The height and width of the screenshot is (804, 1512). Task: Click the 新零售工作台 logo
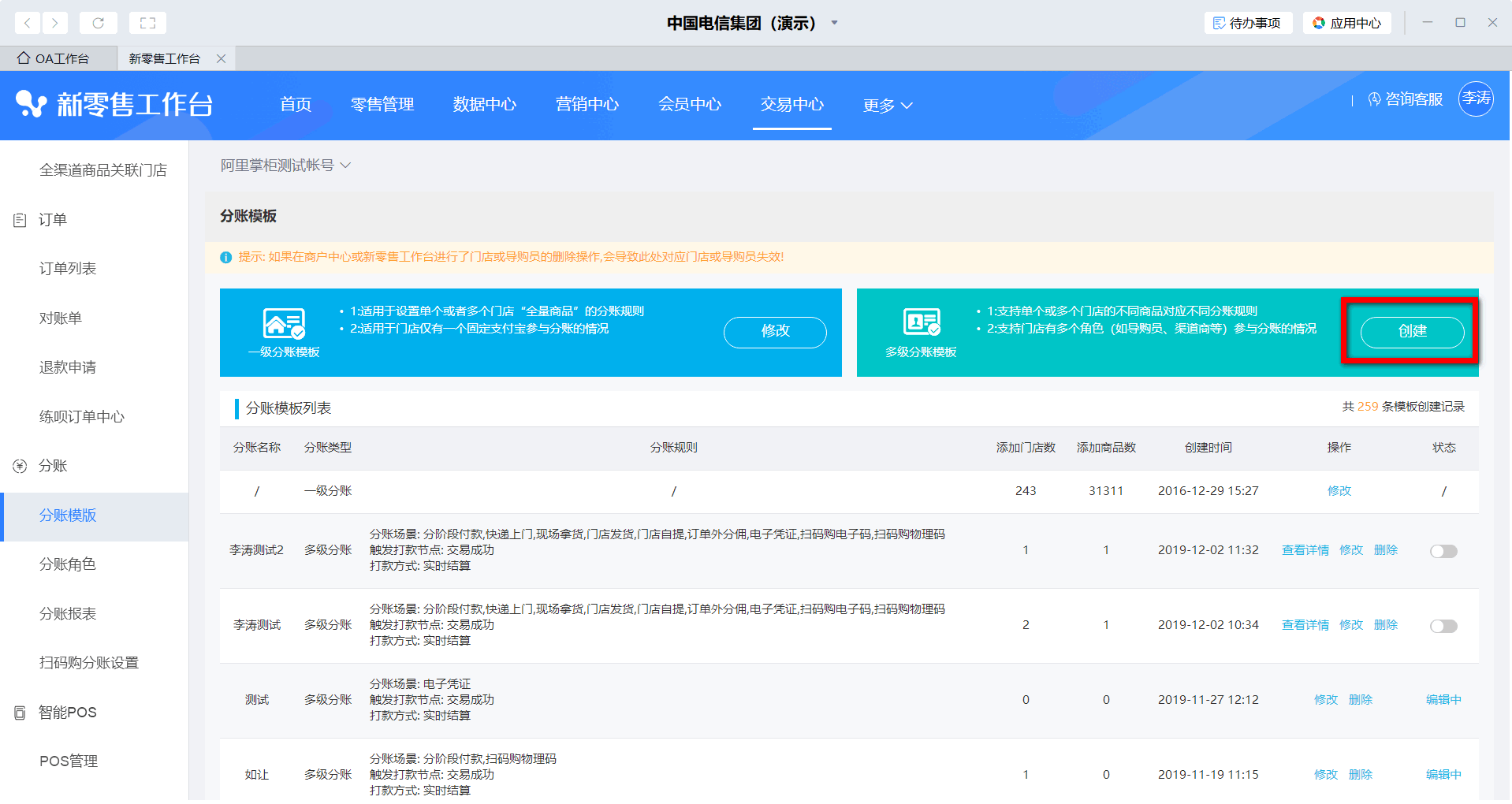[114, 104]
